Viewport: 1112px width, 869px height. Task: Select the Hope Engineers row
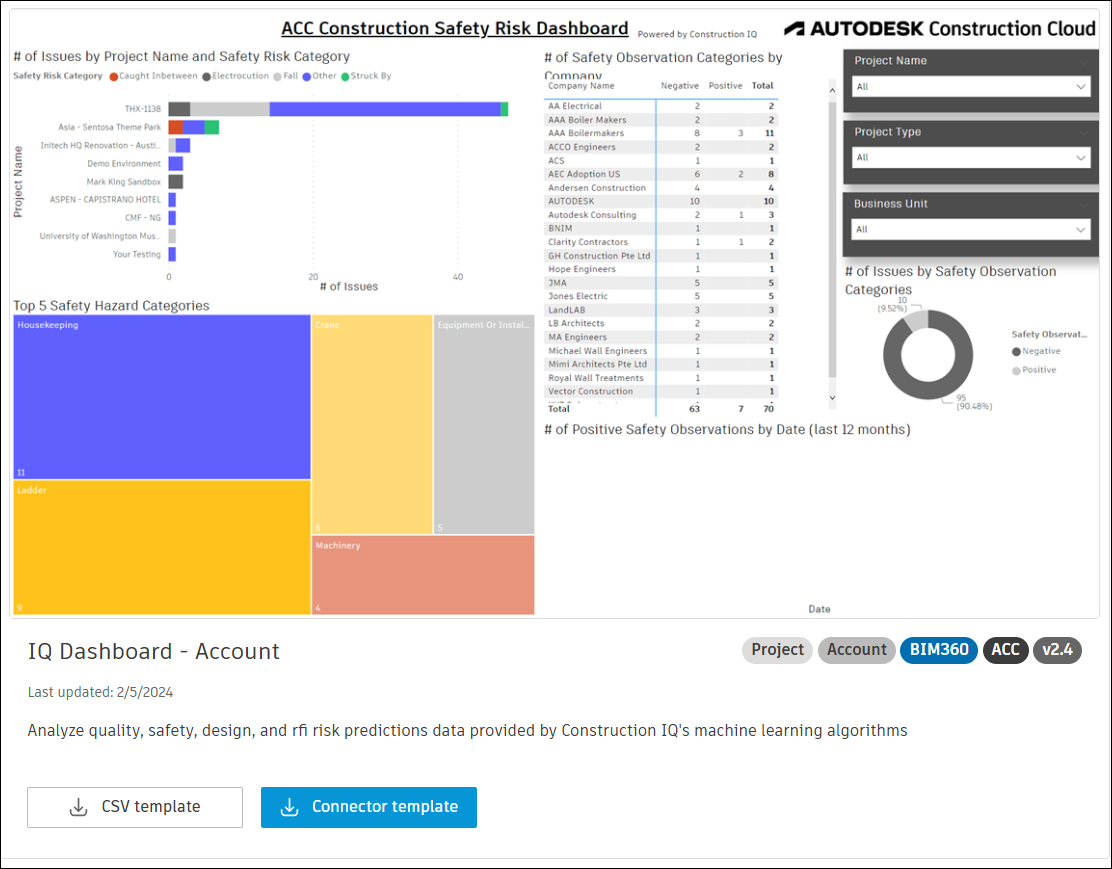pos(662,270)
